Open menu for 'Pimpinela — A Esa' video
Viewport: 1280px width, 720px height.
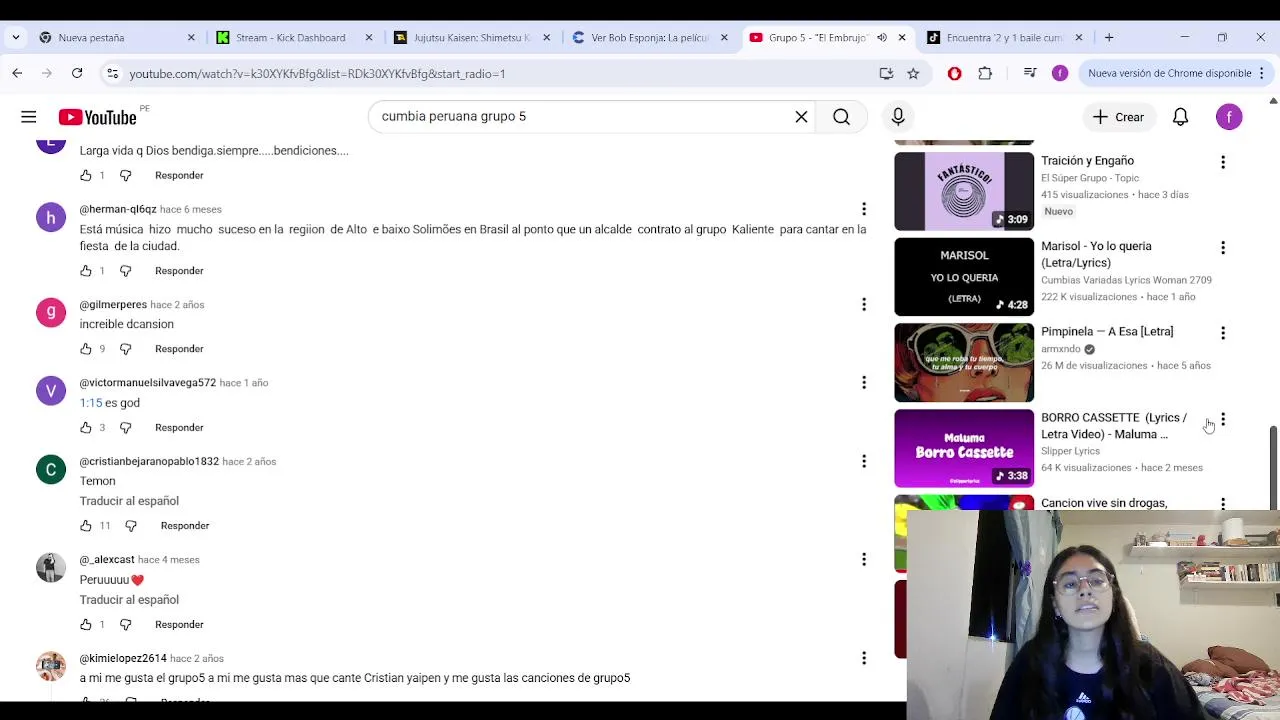pos(1222,333)
